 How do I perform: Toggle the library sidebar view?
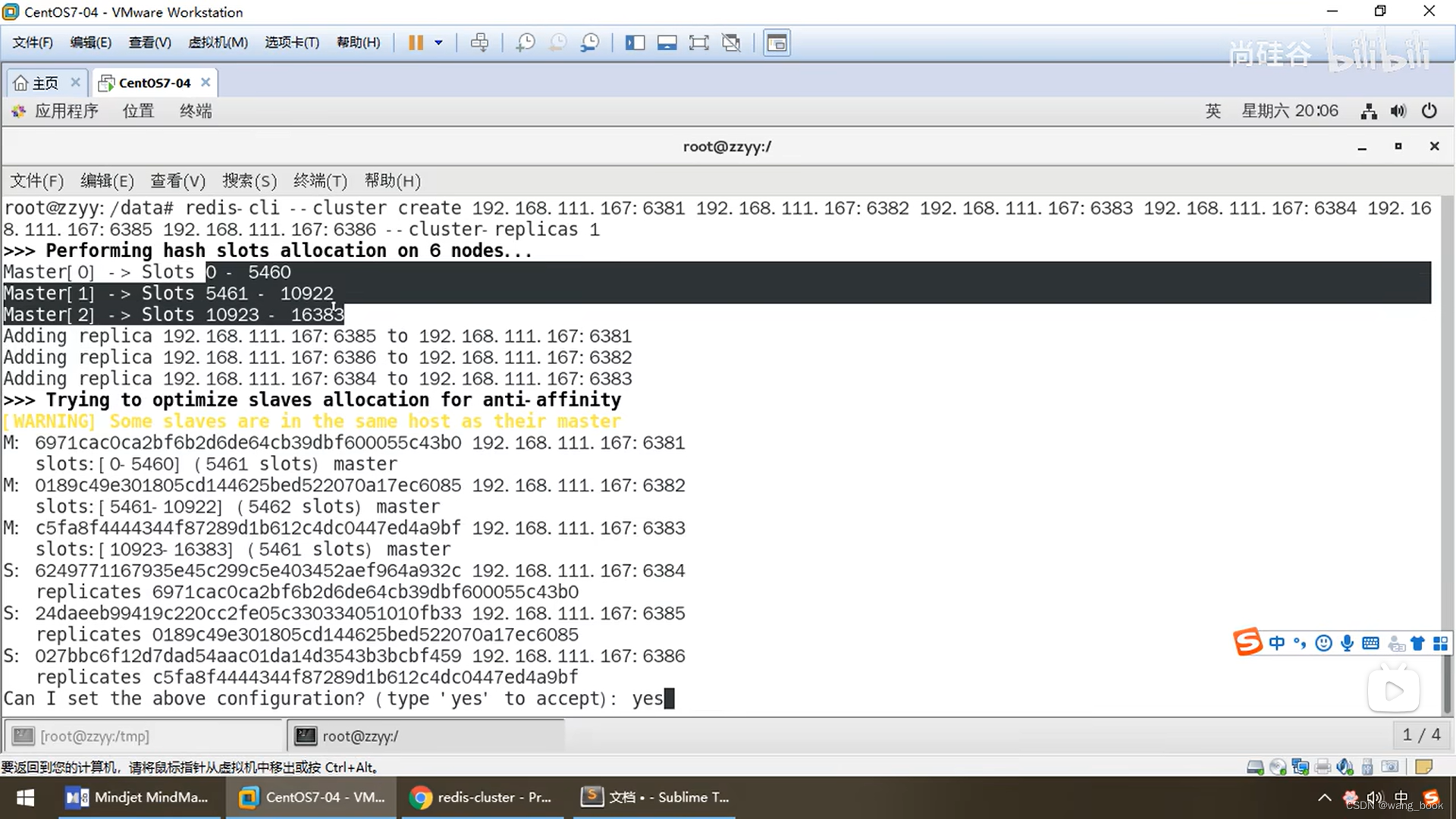click(635, 42)
